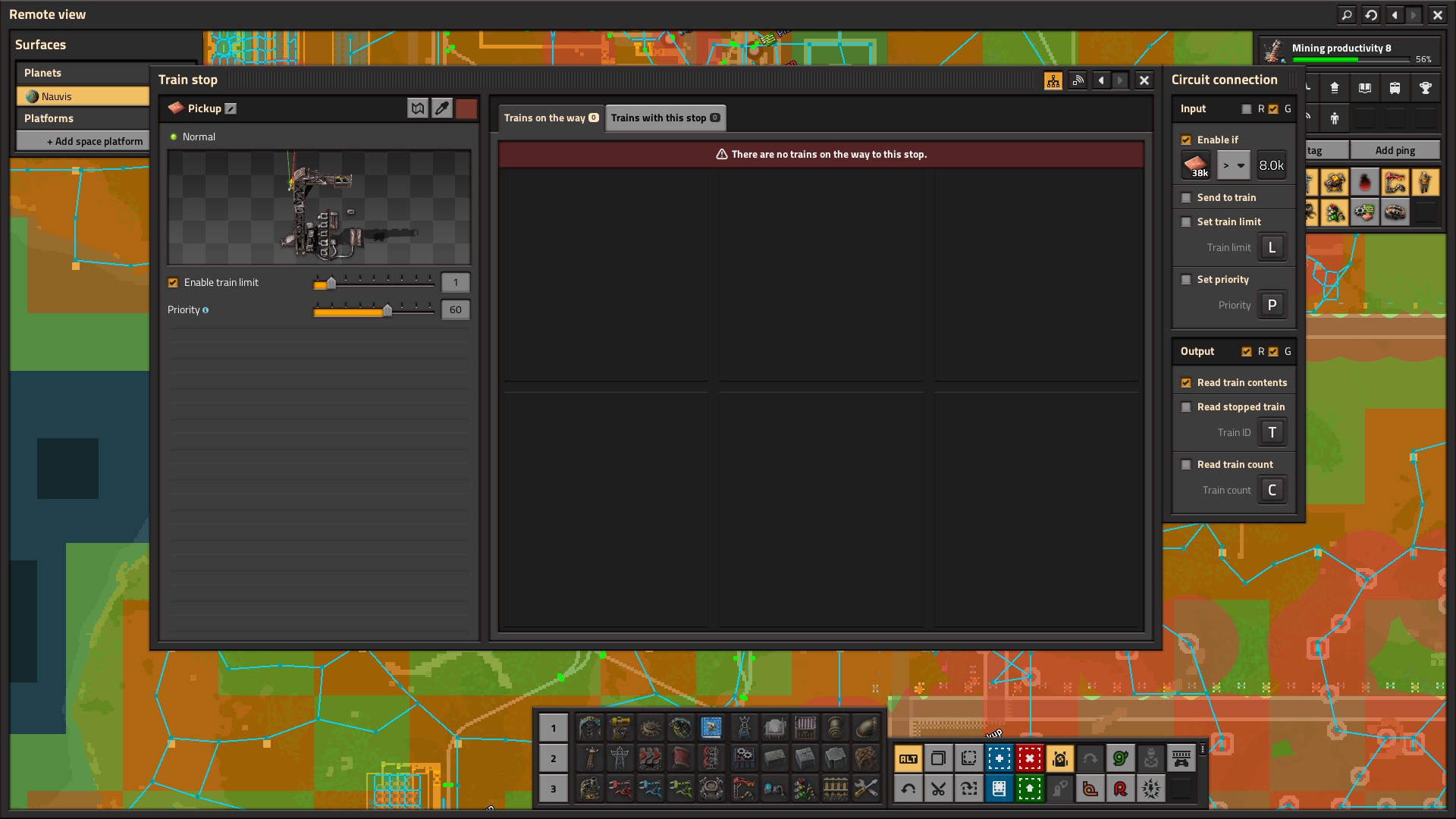Select the big electric pole quickbar slot
This screenshot has width=1456, height=819.
point(620,758)
